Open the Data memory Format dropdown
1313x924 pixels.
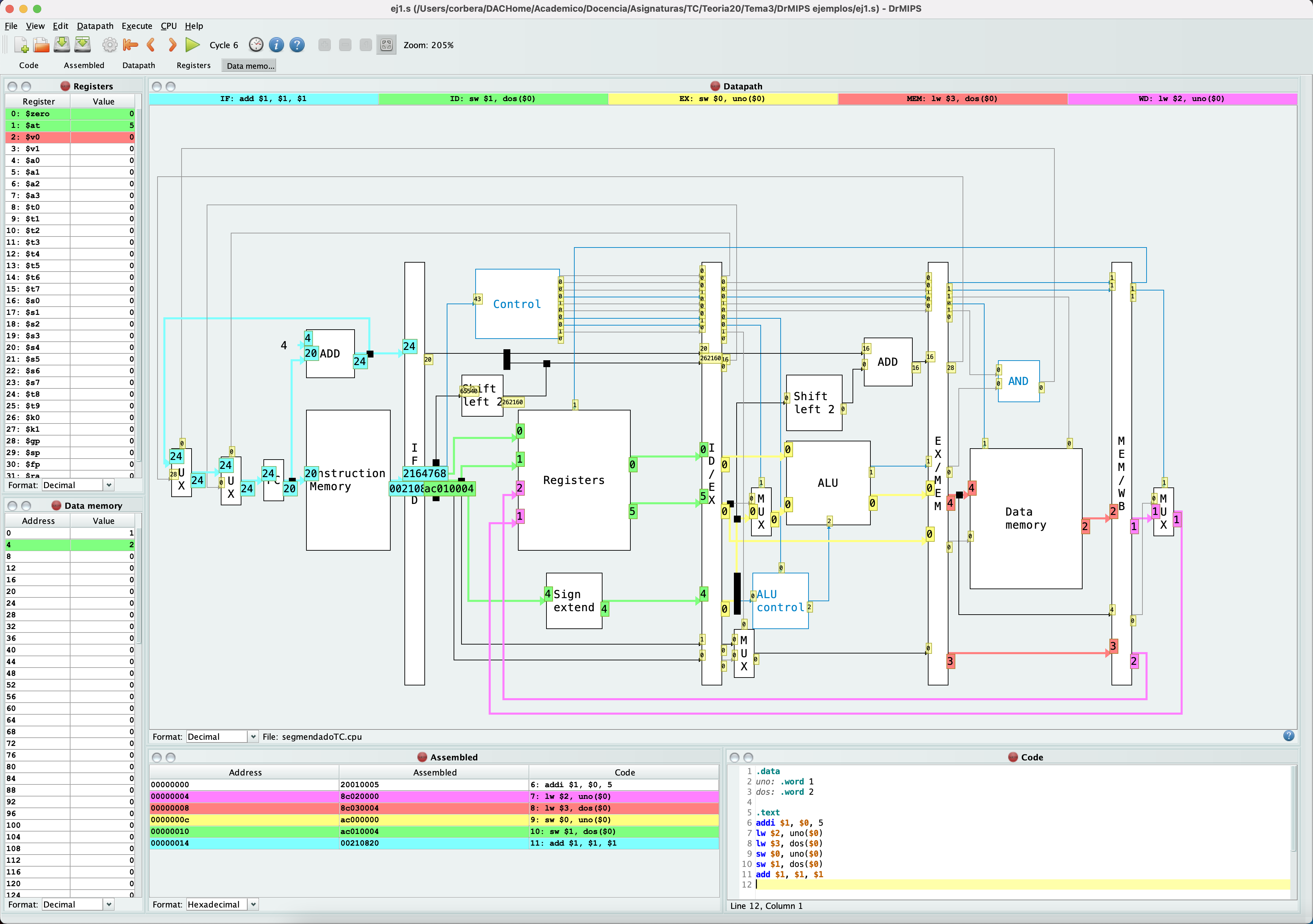coord(78,904)
